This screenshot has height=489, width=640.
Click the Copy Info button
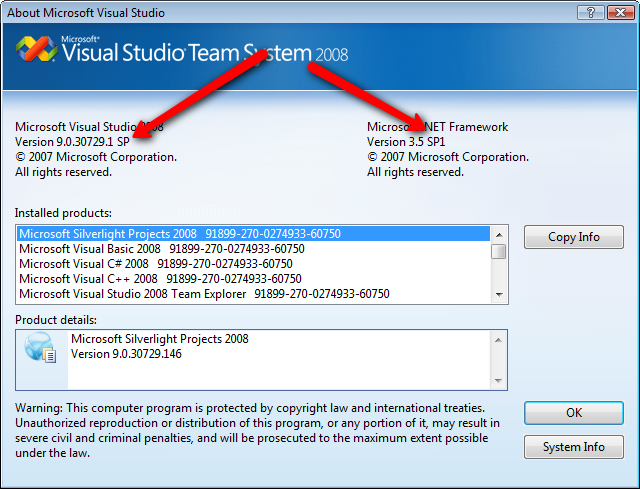point(573,237)
